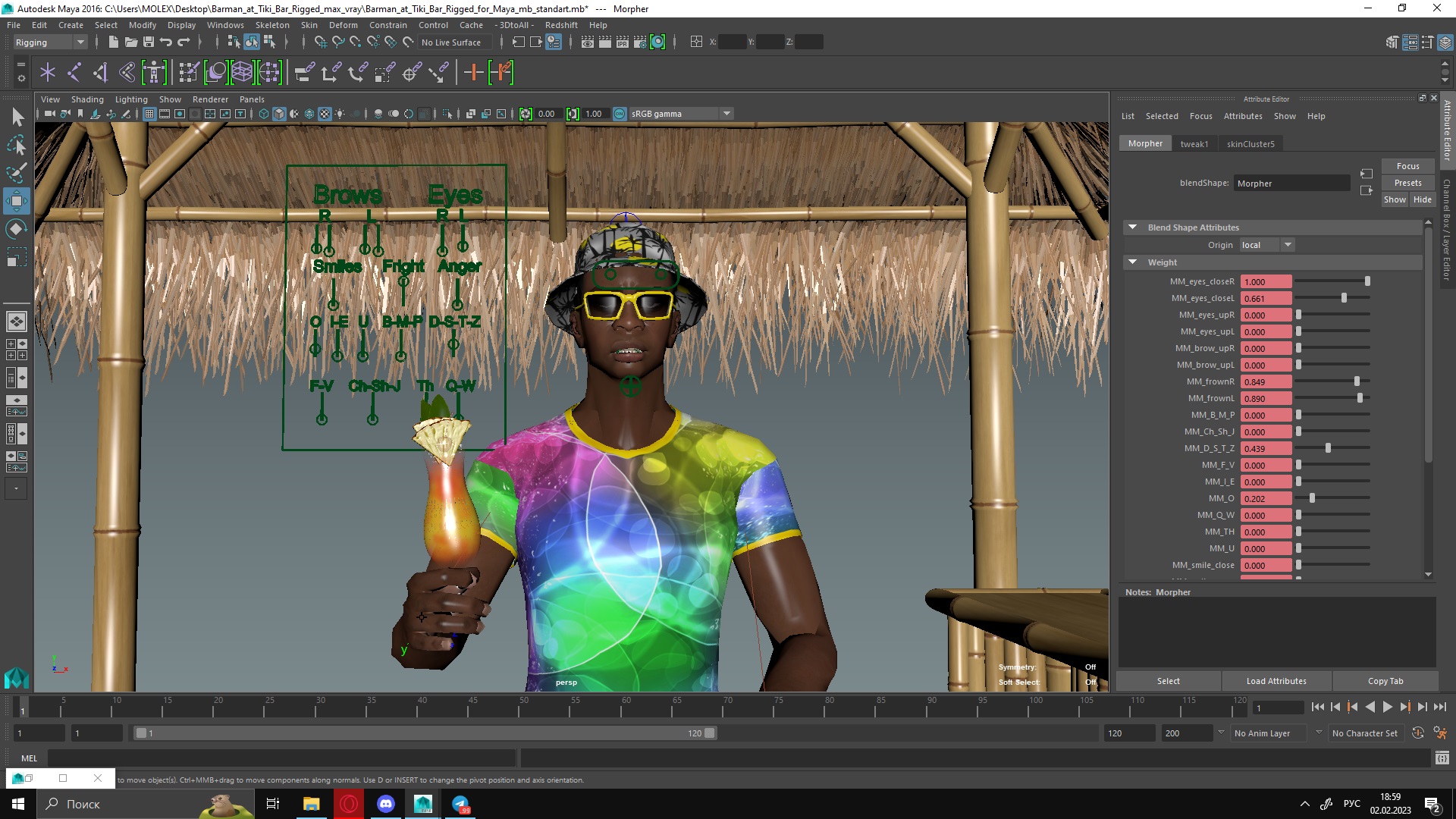Open the Constrain menu
The image size is (1456, 819).
(388, 25)
